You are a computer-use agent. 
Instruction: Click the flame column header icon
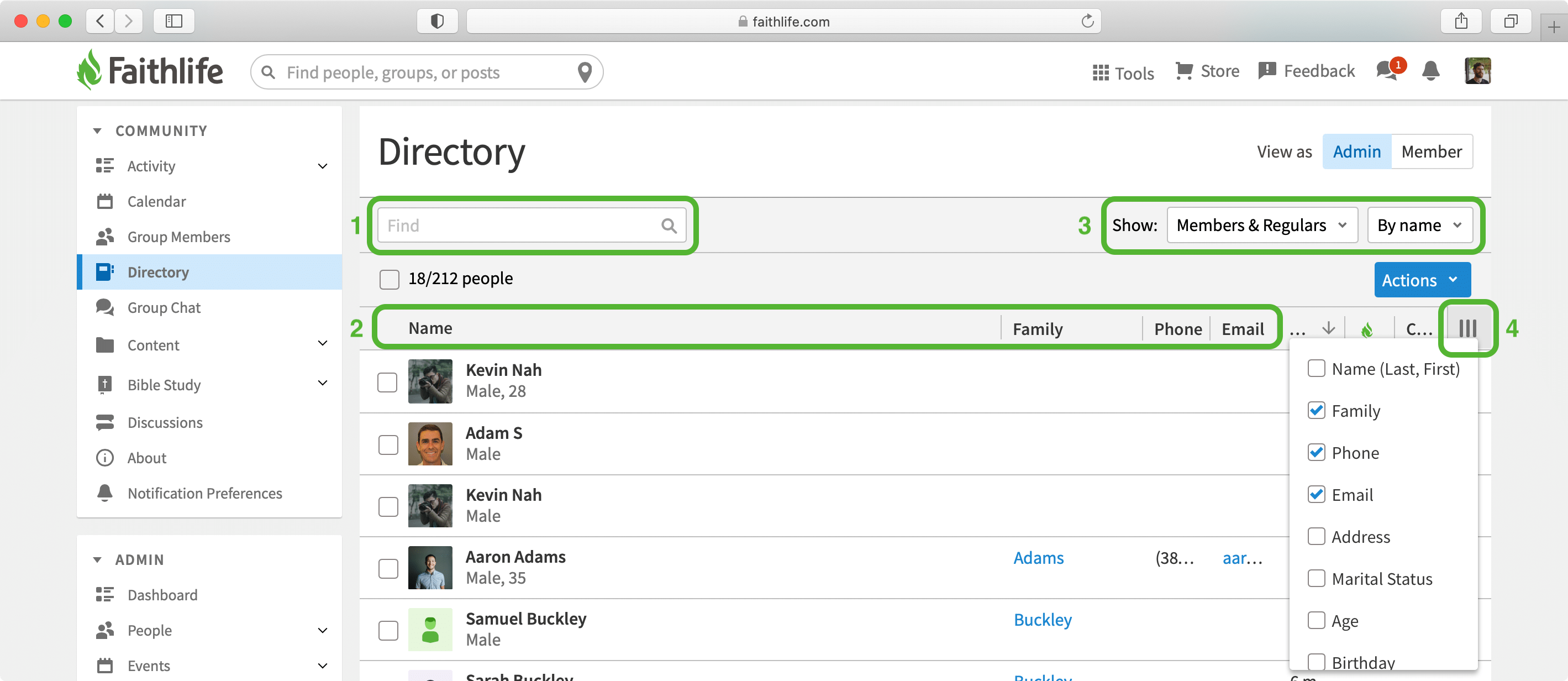pyautogui.click(x=1367, y=329)
